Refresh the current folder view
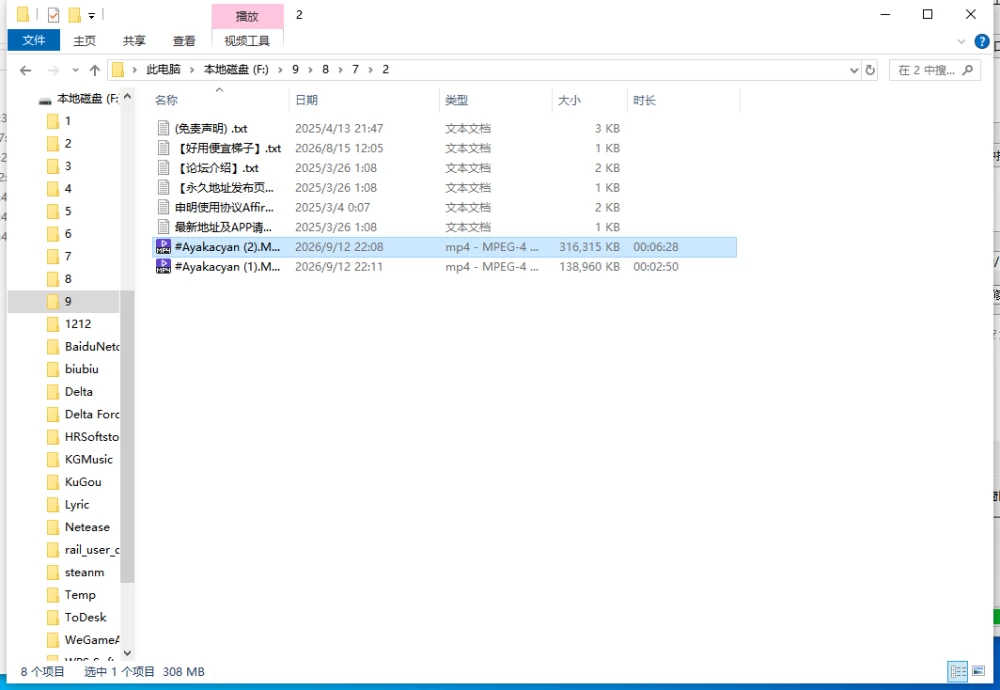 (x=870, y=70)
